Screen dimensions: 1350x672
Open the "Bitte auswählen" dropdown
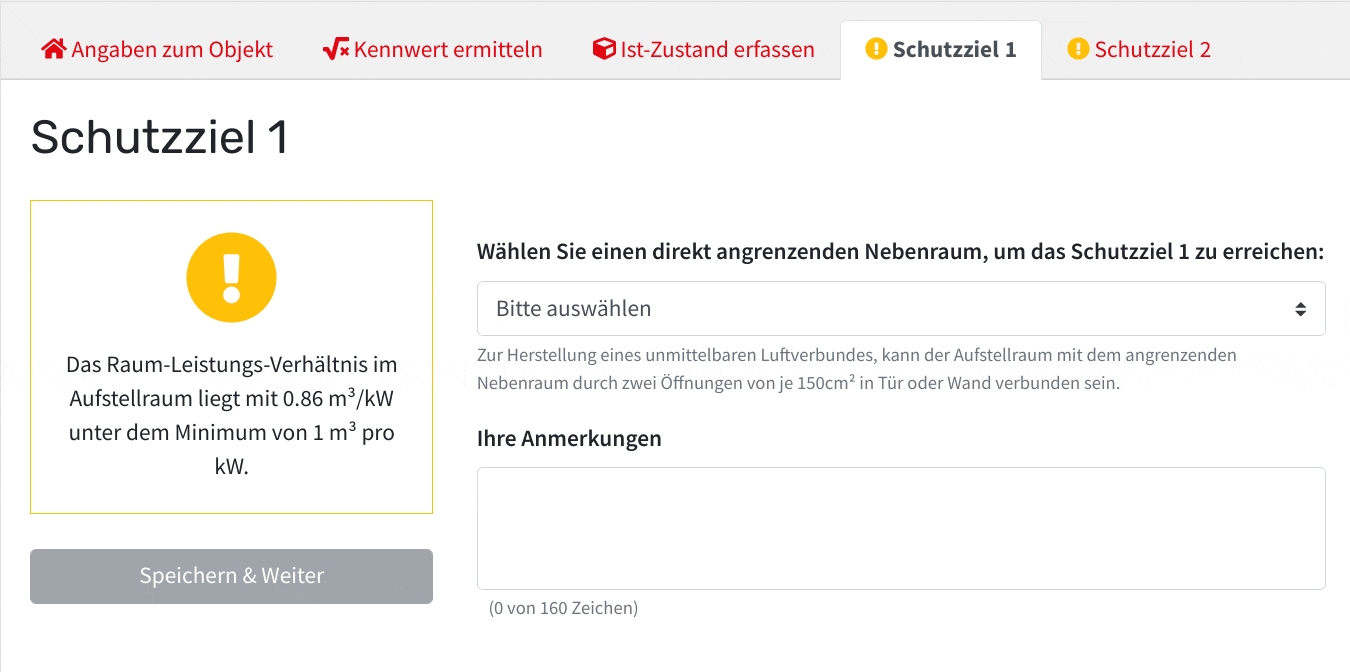[x=901, y=308]
